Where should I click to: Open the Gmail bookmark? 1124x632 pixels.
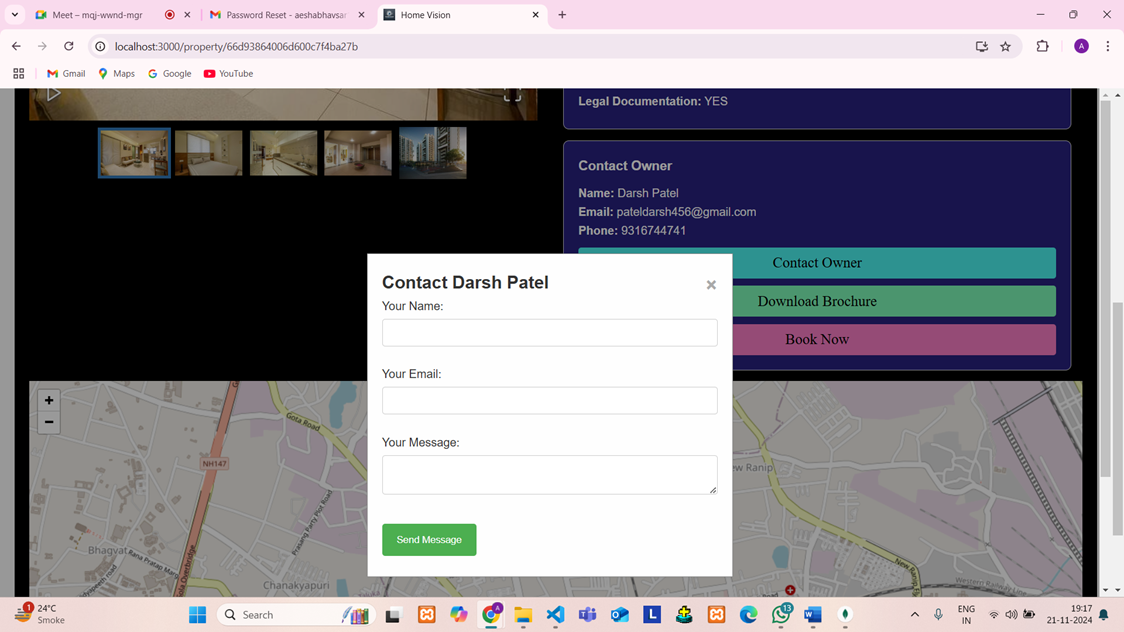point(65,73)
